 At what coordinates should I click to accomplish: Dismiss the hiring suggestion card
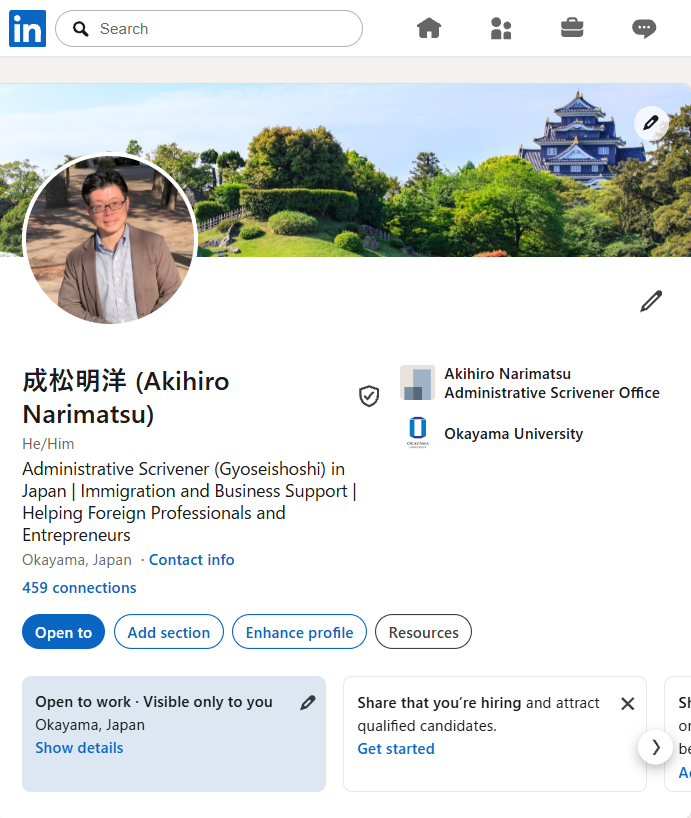628,704
